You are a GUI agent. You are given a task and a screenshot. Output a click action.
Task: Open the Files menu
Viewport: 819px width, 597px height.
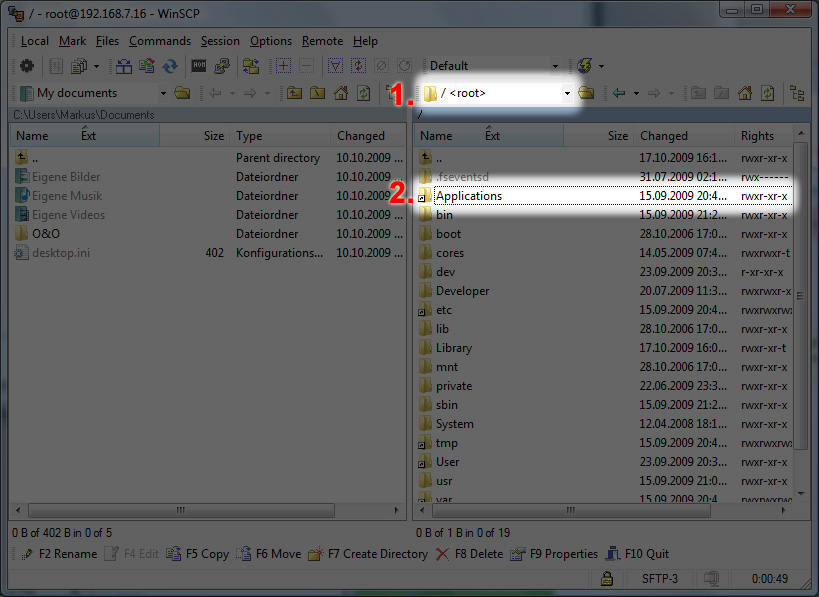click(x=107, y=41)
